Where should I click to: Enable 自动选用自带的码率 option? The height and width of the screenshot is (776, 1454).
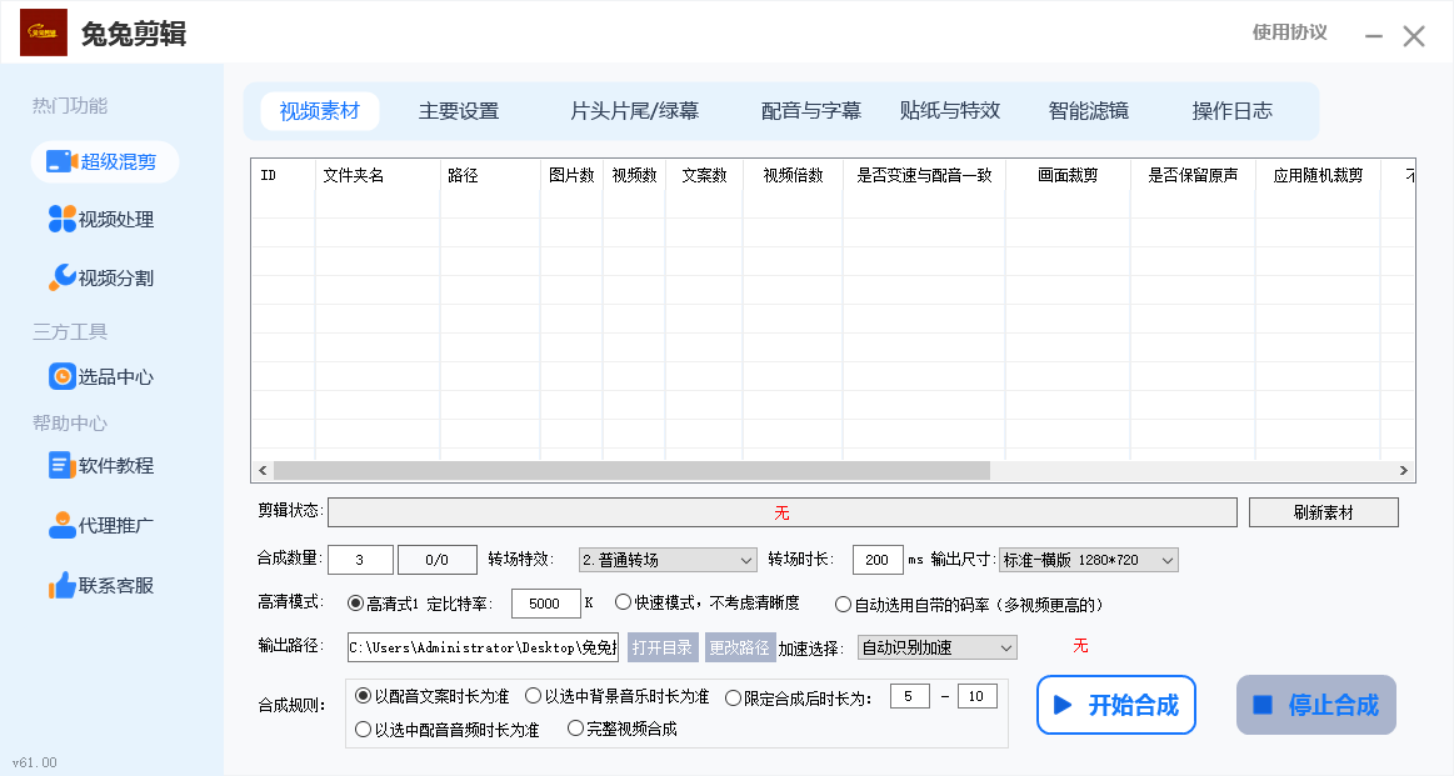pyautogui.click(x=843, y=604)
